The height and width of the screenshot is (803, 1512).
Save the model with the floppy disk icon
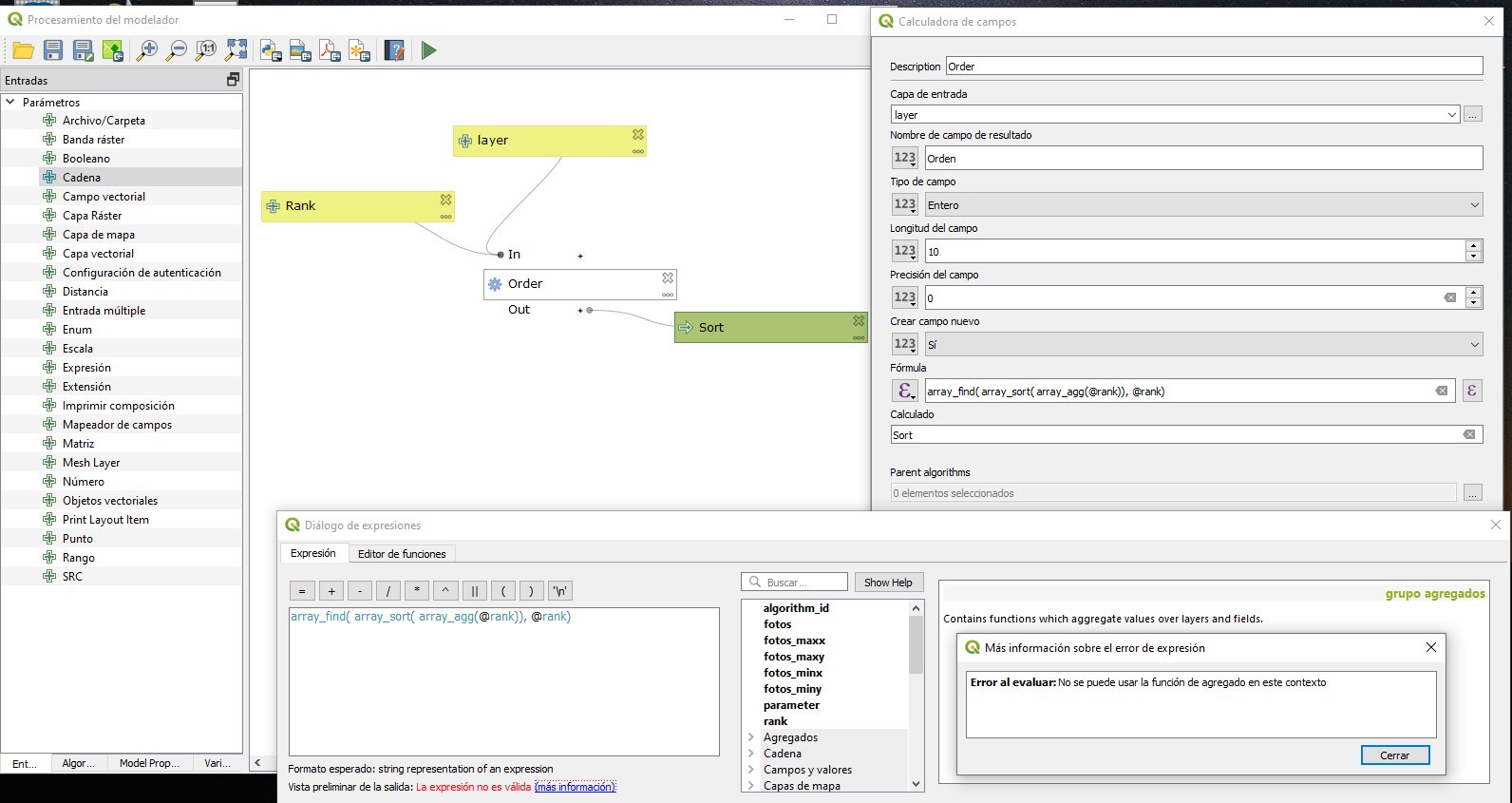pyautogui.click(x=53, y=50)
